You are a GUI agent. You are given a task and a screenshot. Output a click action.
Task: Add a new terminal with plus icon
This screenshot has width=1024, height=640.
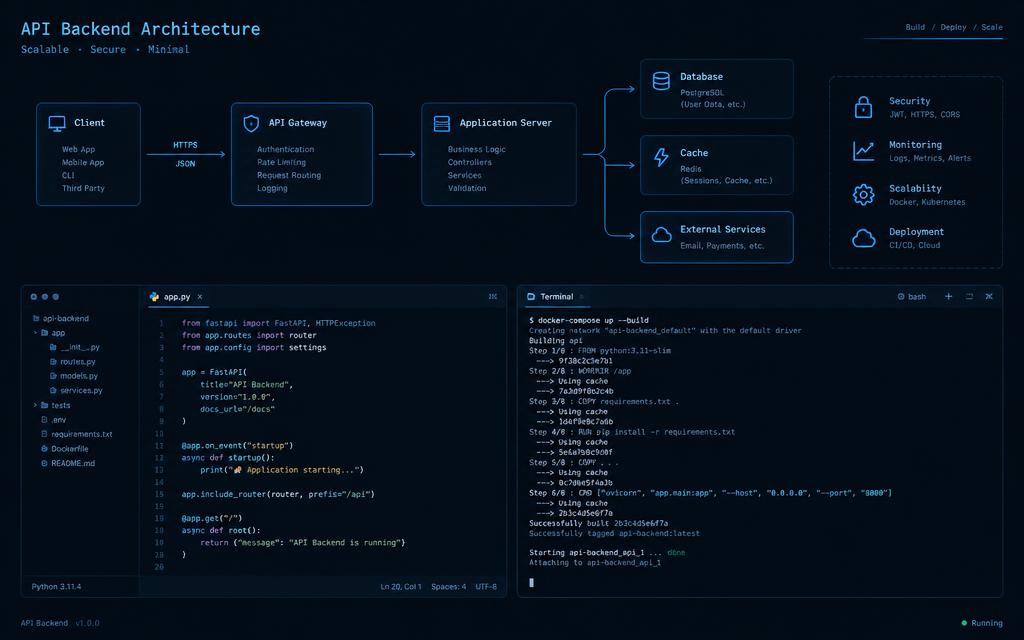948,296
